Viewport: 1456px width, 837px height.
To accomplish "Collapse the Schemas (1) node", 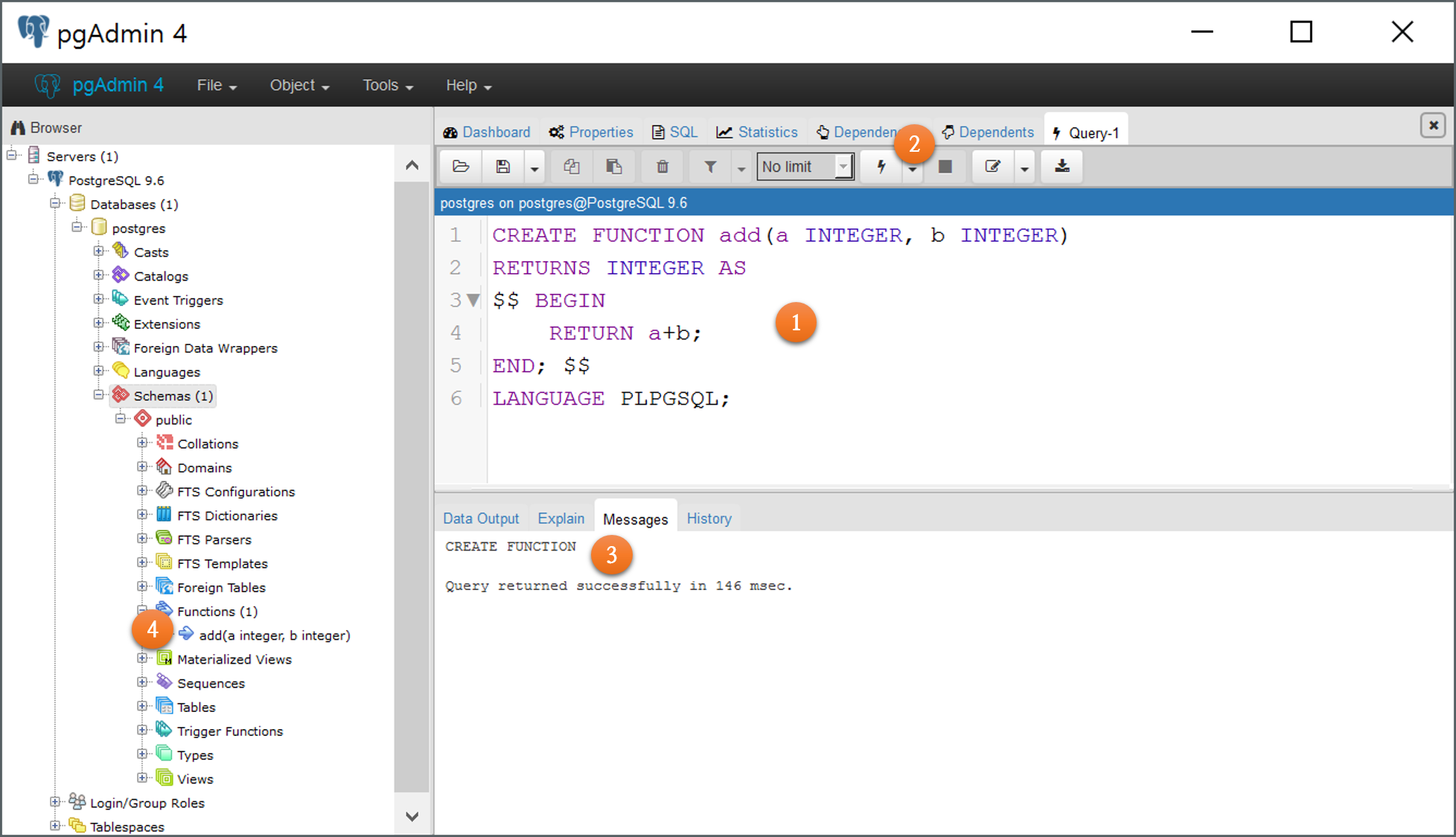I will click(x=99, y=394).
